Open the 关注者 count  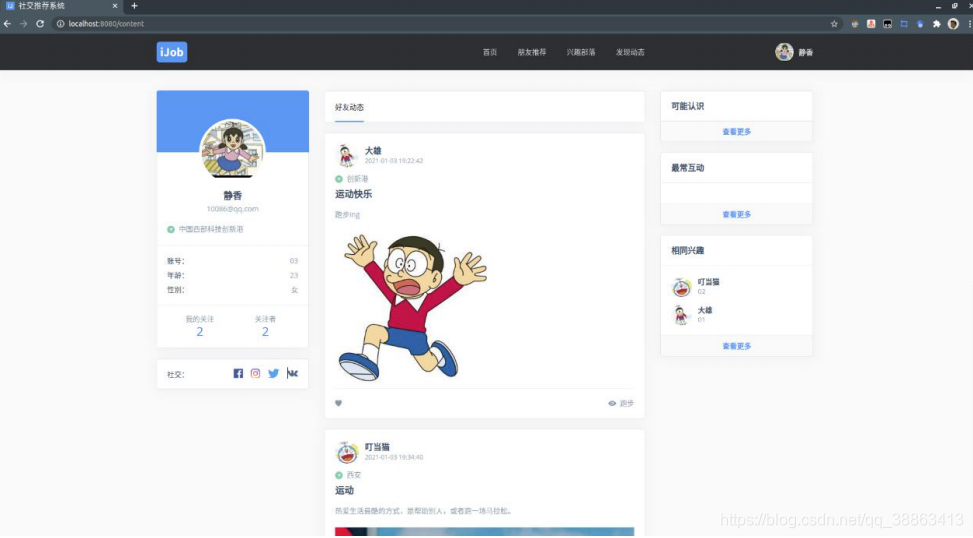click(265, 331)
